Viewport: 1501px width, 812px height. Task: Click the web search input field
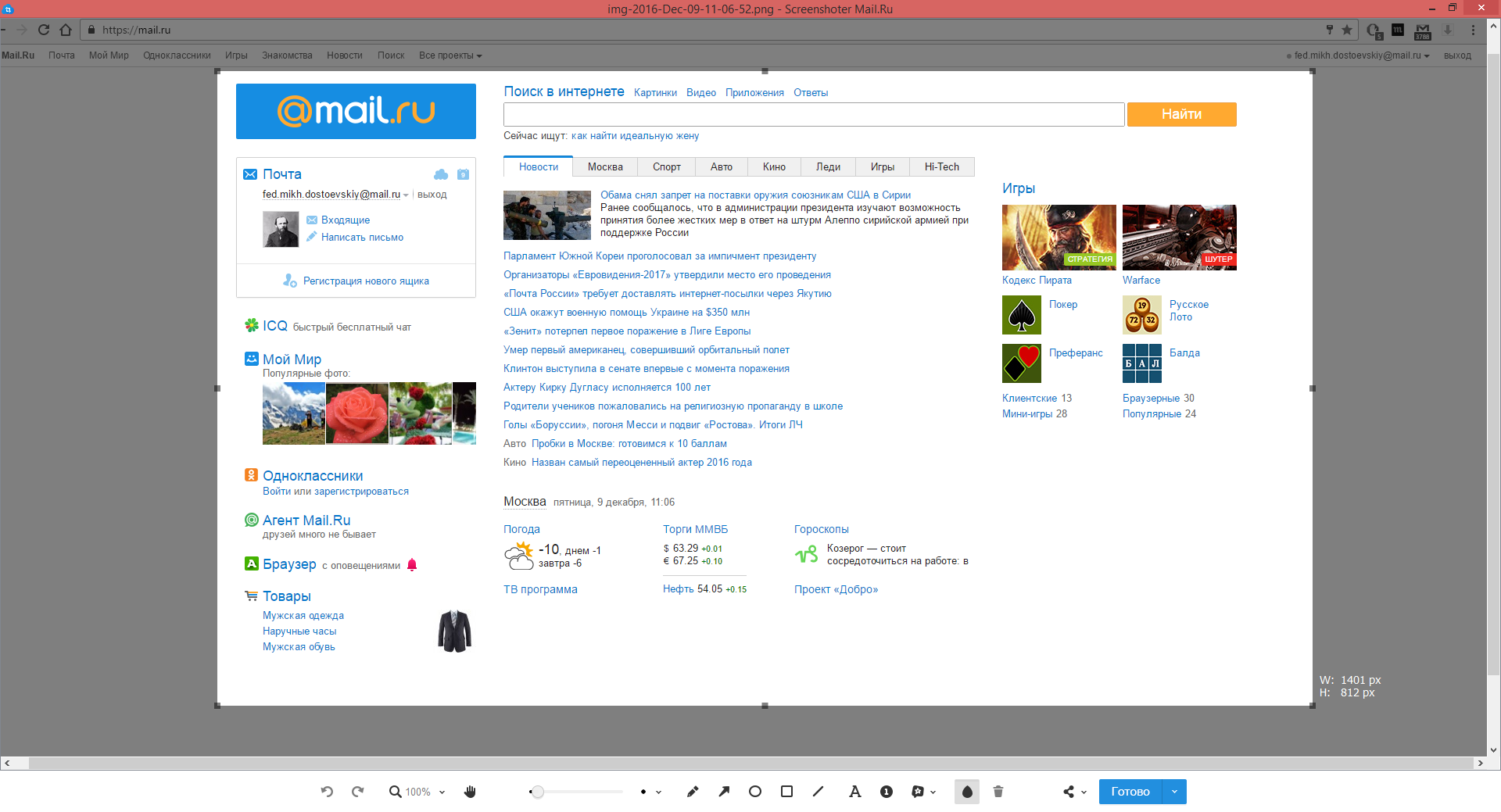point(814,114)
